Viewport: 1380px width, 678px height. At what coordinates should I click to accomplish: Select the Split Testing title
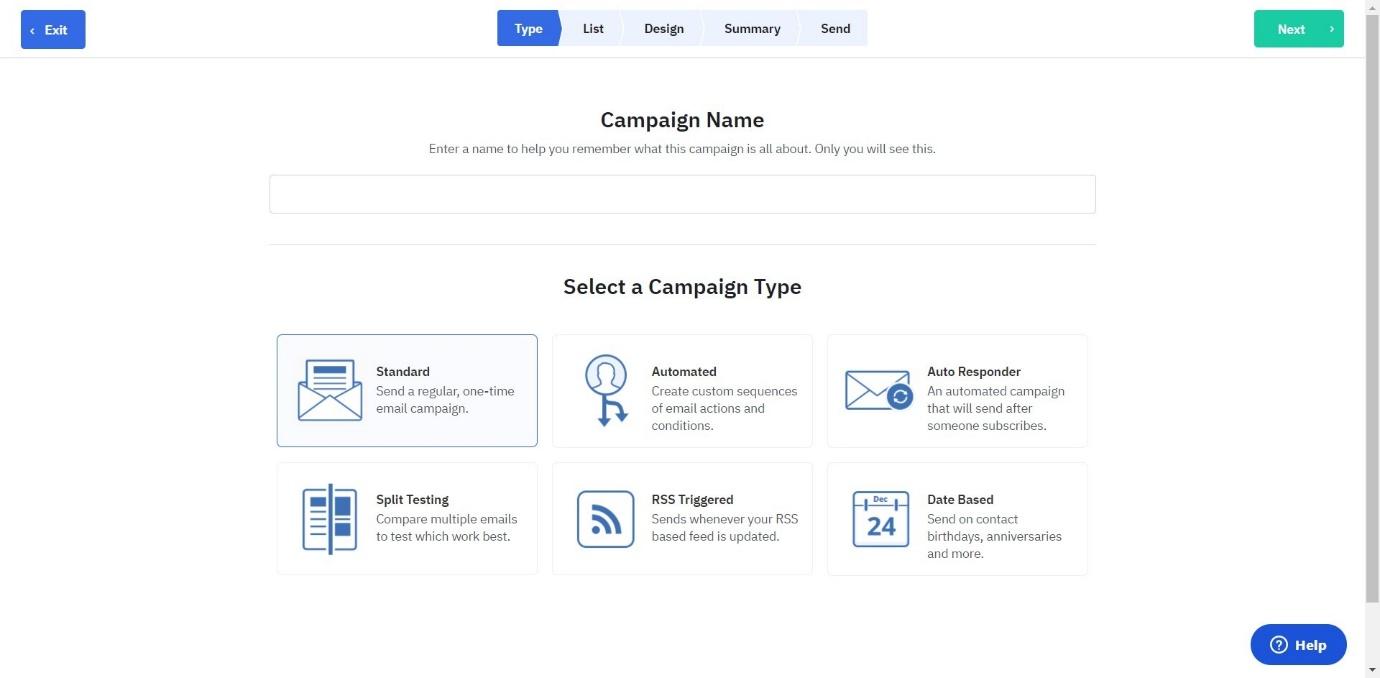412,499
